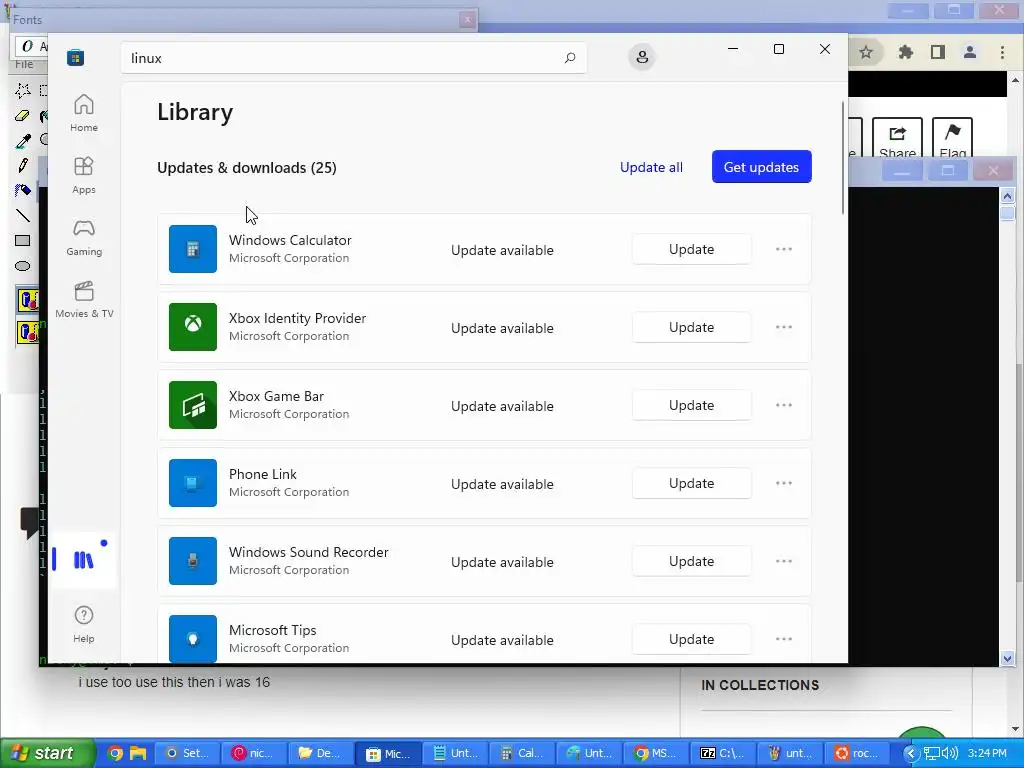The width and height of the screenshot is (1024, 768).
Task: Click the Get updates button
Action: (x=761, y=167)
